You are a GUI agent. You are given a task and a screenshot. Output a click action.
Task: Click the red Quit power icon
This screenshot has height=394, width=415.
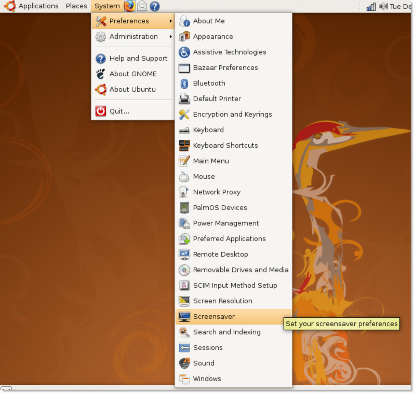point(101,111)
